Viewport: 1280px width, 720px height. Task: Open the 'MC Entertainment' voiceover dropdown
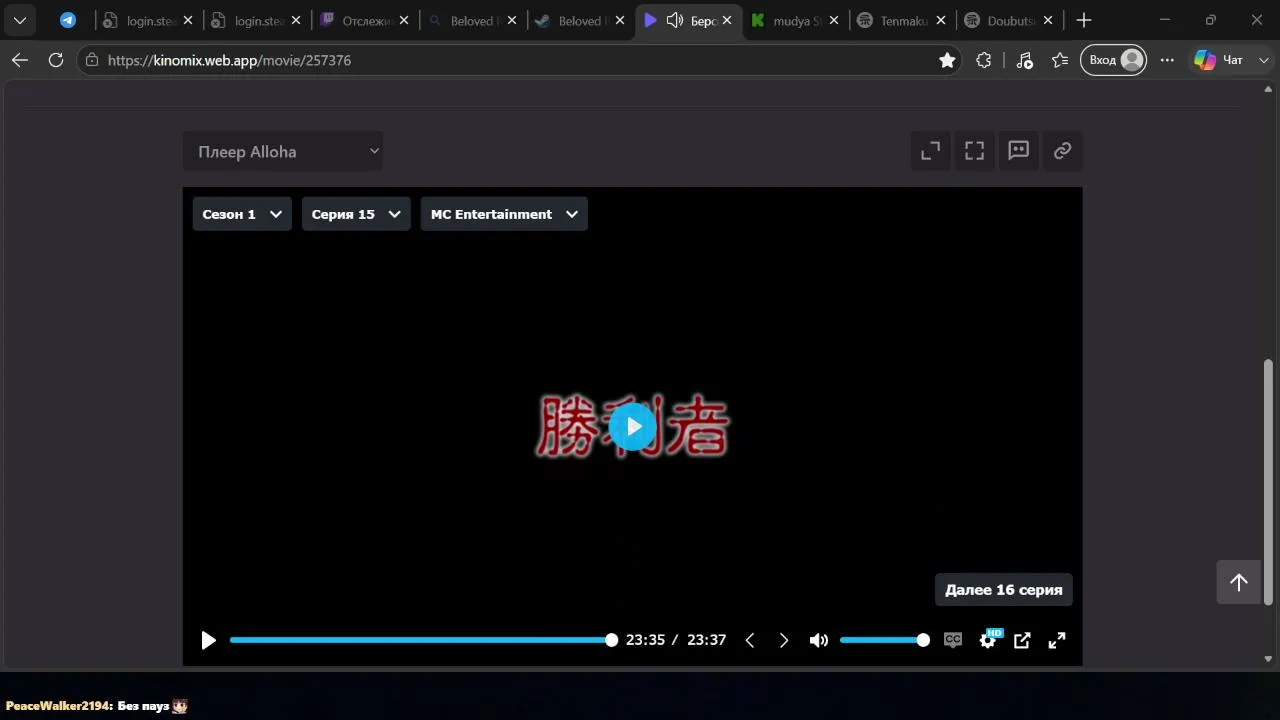[x=504, y=214]
